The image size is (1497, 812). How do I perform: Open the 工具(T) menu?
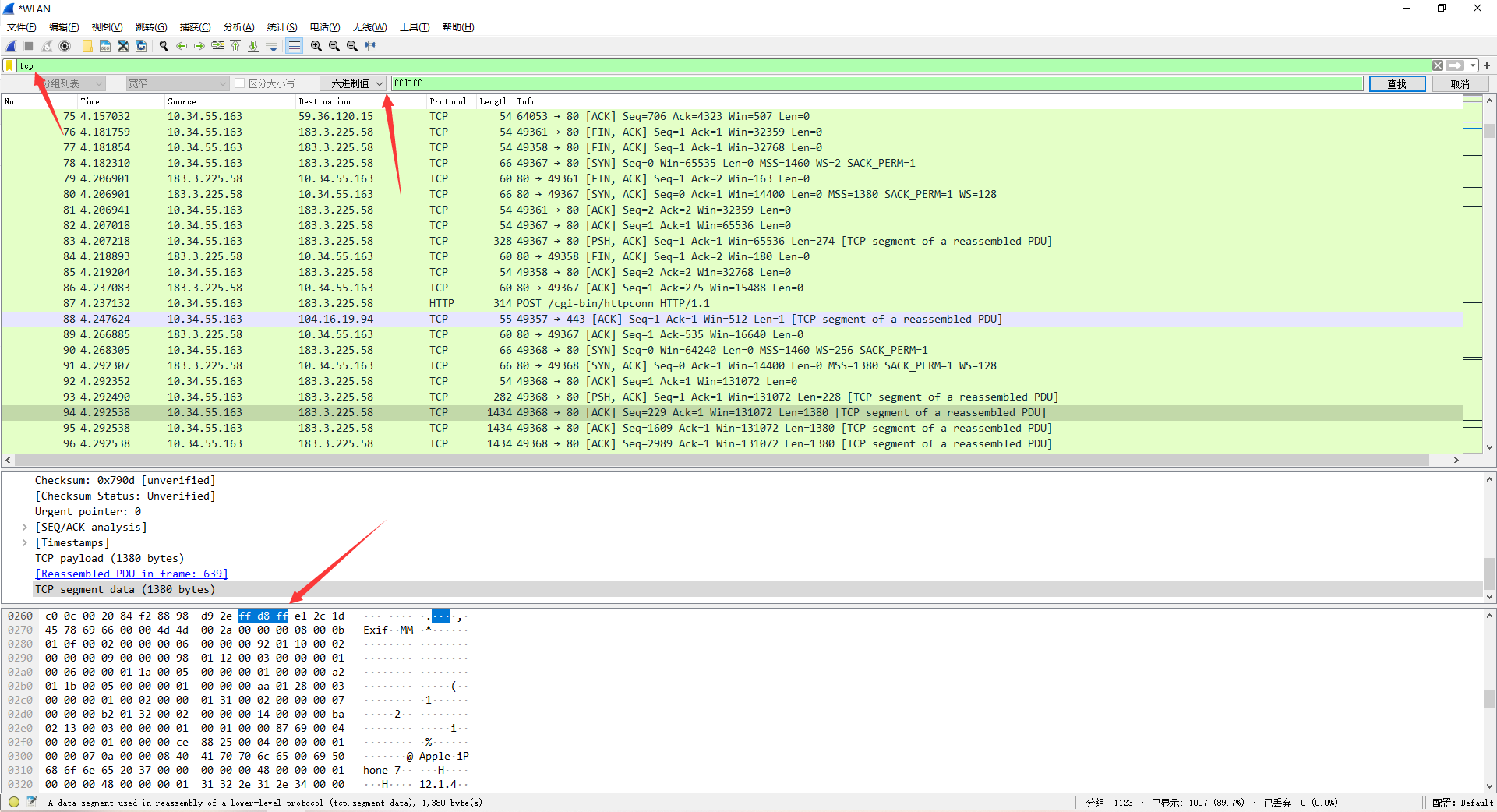(x=415, y=27)
